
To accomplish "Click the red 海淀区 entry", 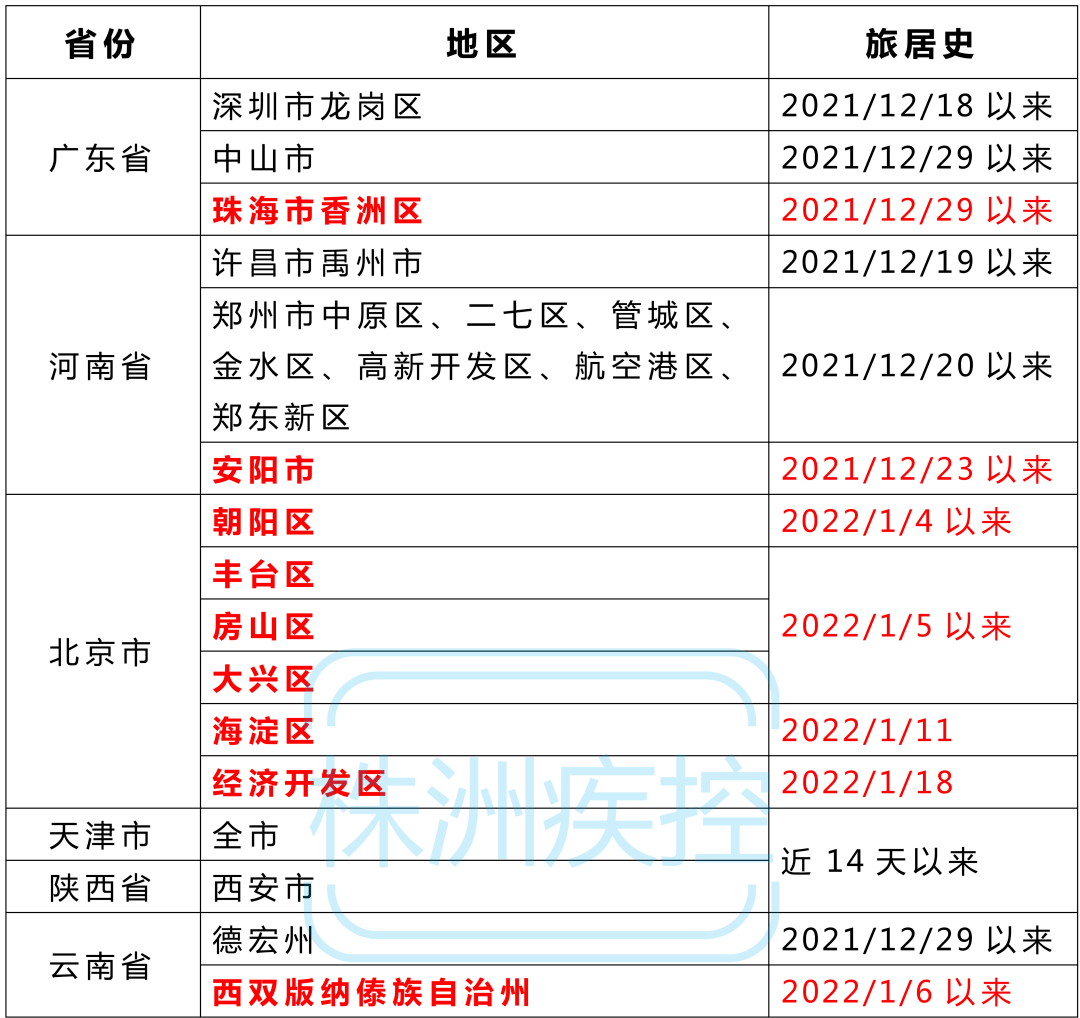I will [264, 731].
